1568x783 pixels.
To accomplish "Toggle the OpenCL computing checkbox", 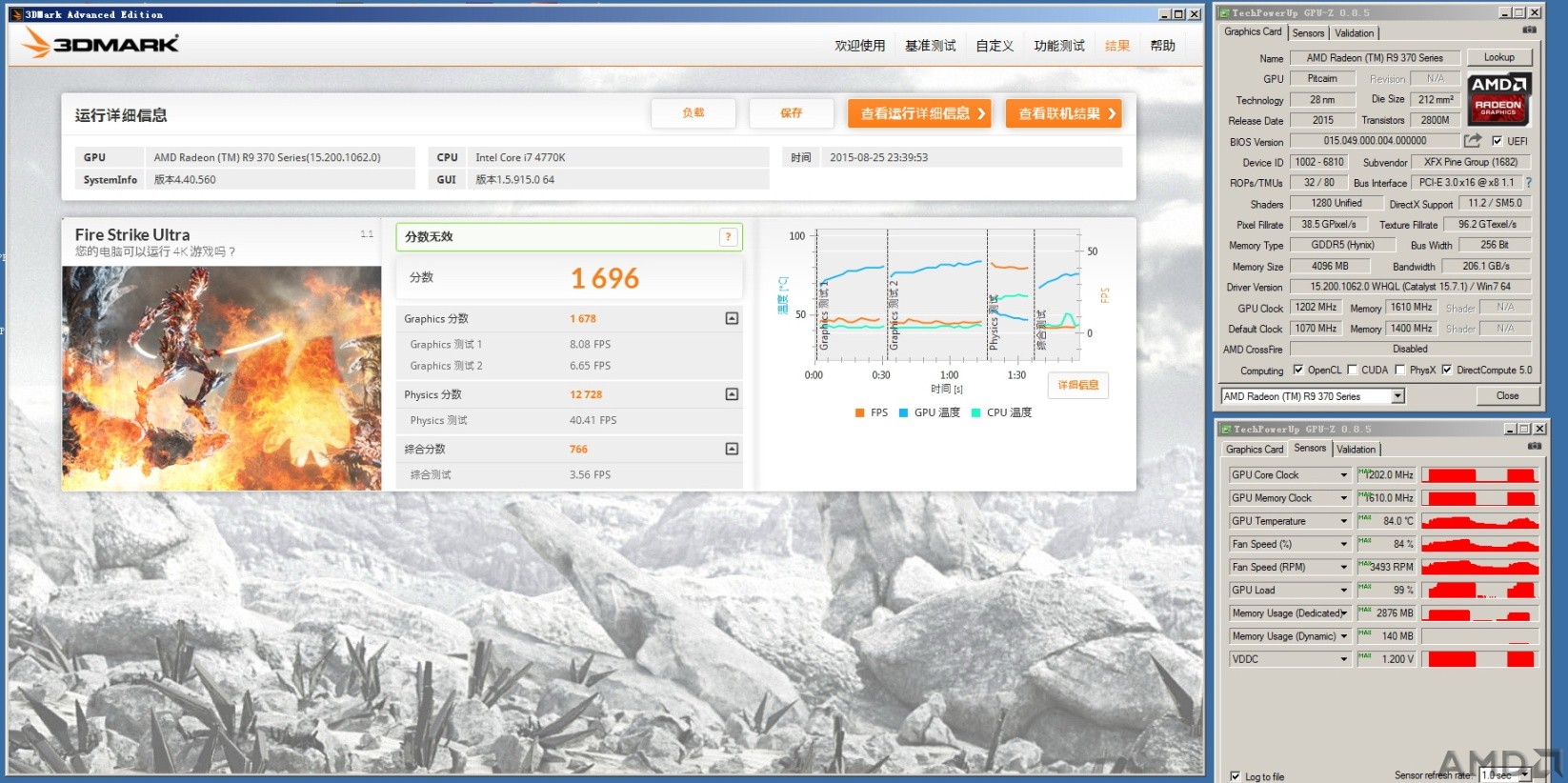I will pos(1297,370).
